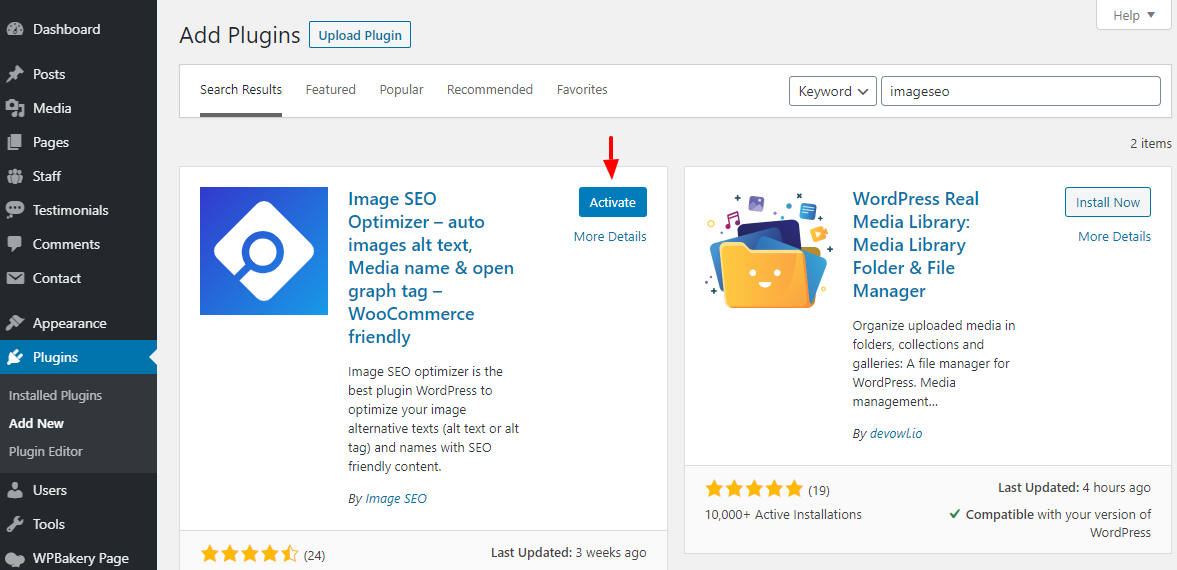
Task: Click the Posts pushpin icon
Action: tap(14, 74)
